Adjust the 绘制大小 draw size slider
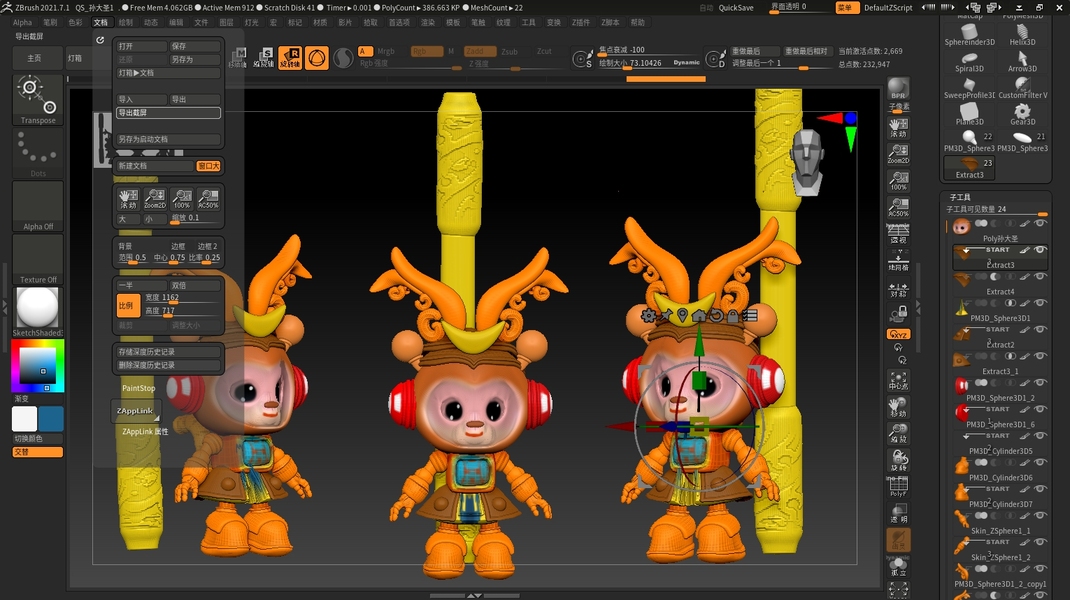Screen dimensions: 1070x600 (650, 63)
